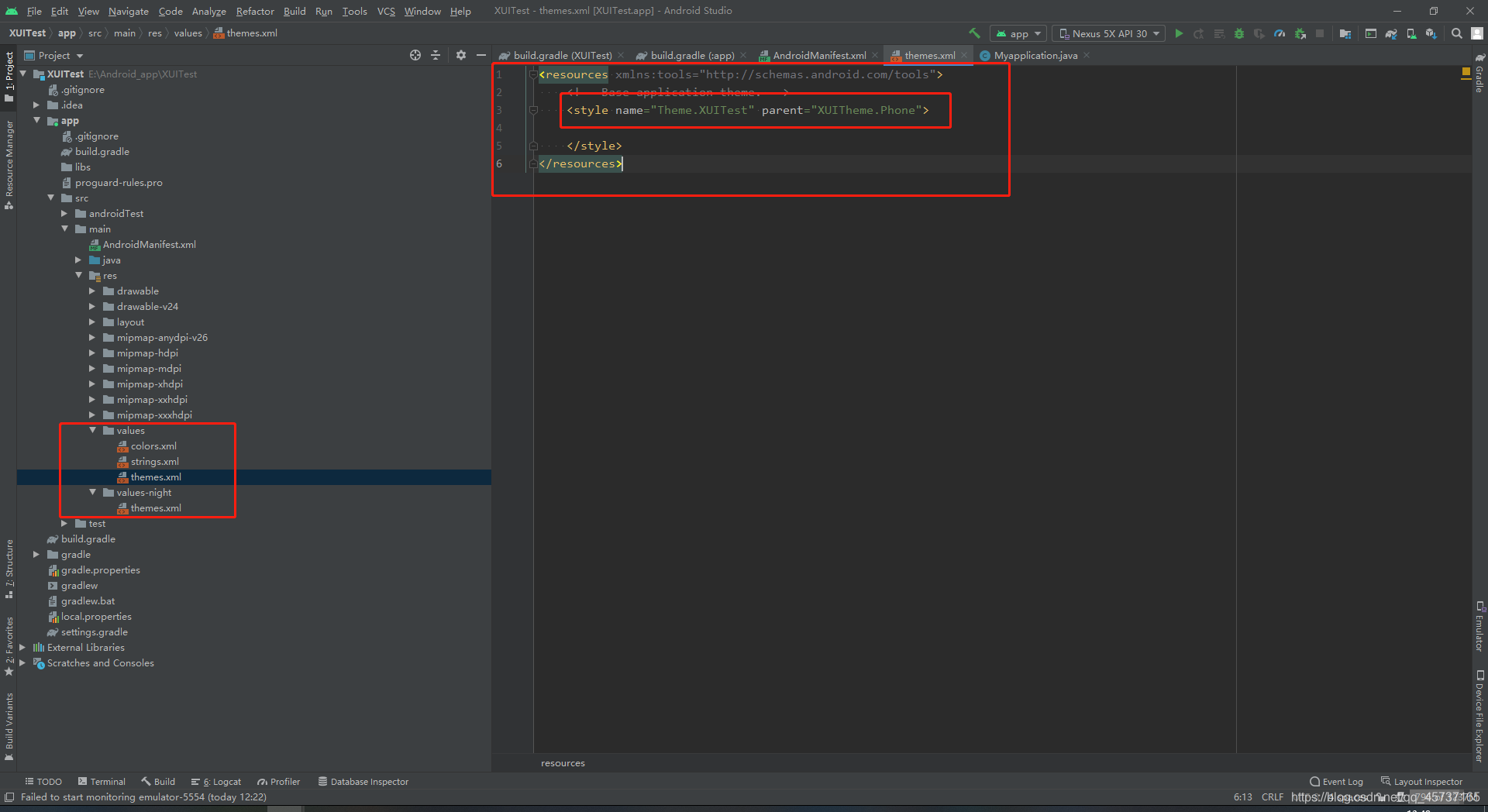This screenshot has width=1488, height=812.
Task: Open the Layout Inspector
Action: point(1421,782)
